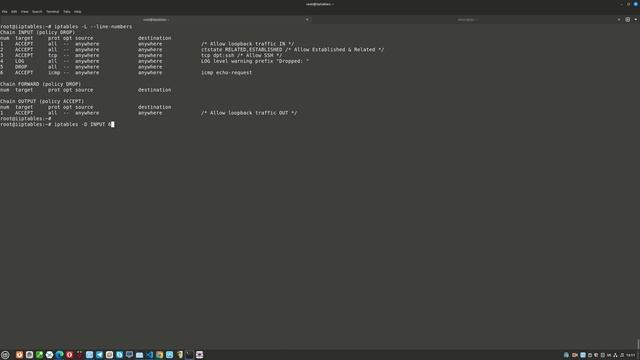The image size is (640, 360).
Task: Add a new terminal tab
Action: pos(628,20)
